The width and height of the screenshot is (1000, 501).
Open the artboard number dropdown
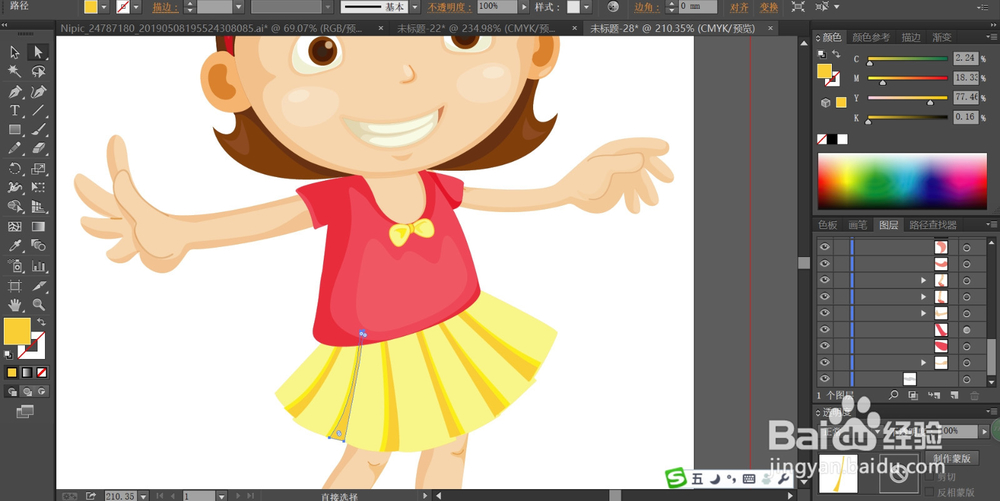[221, 496]
